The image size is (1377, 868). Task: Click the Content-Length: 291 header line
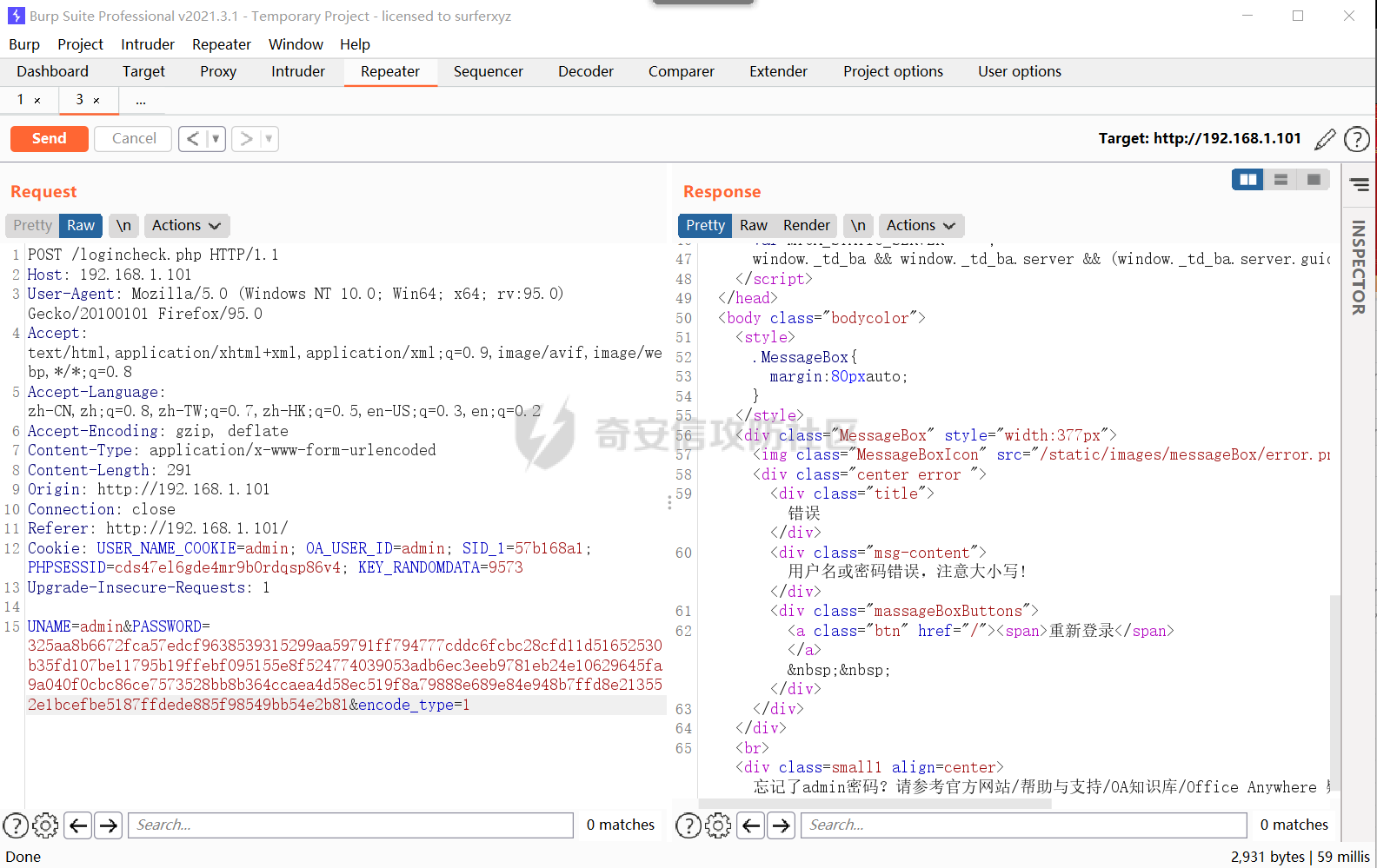tap(110, 470)
